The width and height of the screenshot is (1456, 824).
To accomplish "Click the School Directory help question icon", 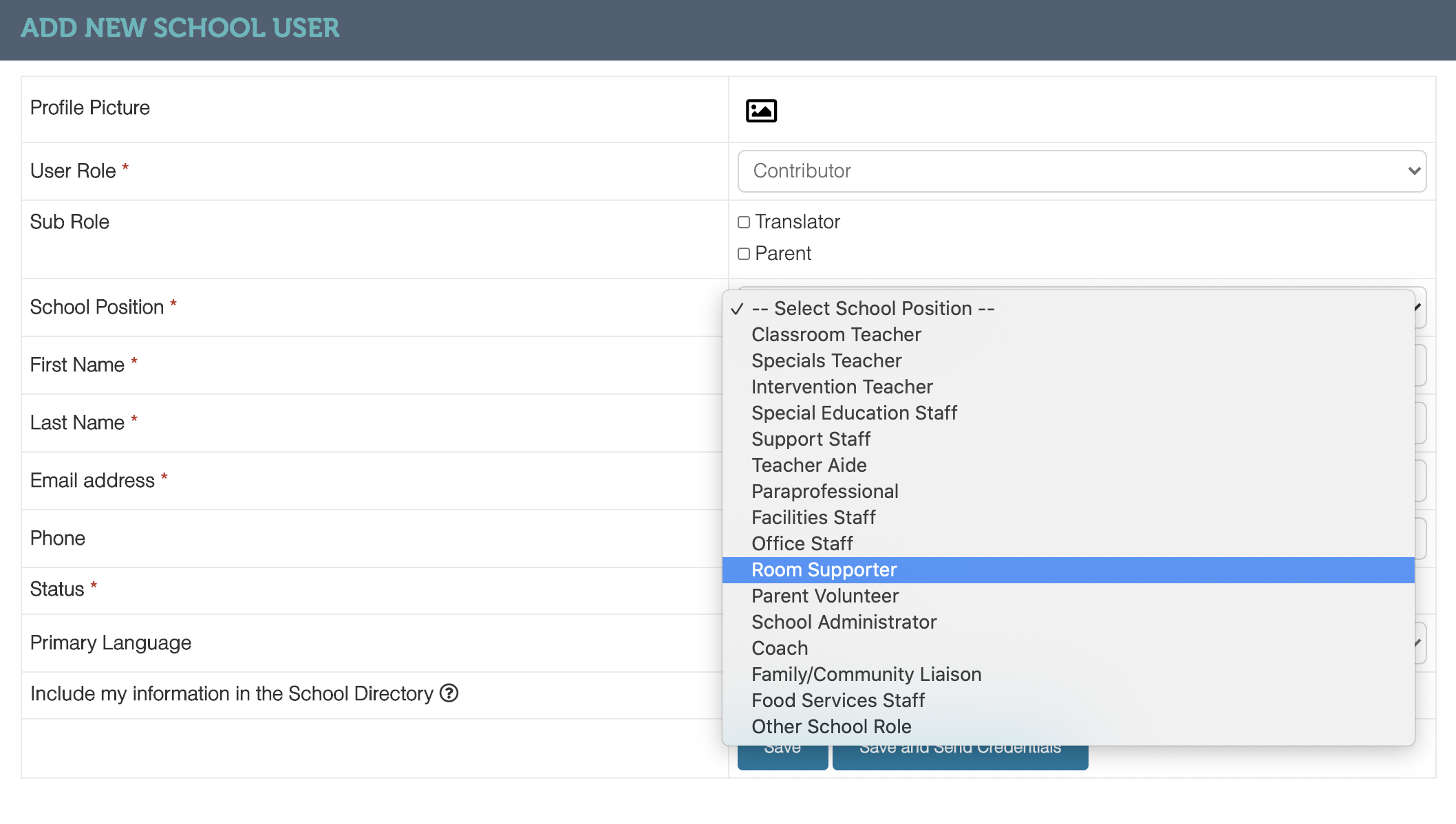I will tap(449, 693).
